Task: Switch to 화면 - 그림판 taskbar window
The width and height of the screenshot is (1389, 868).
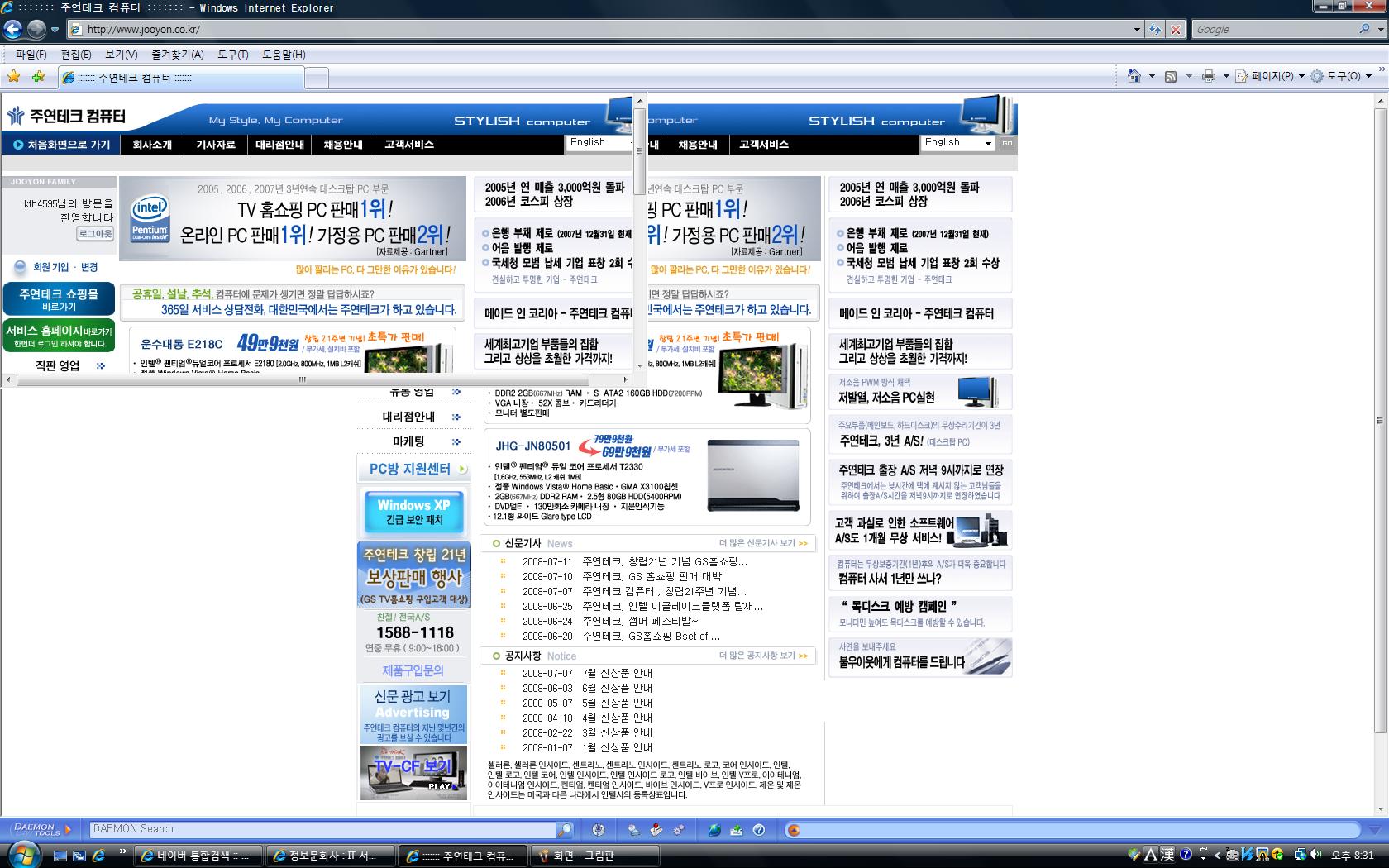Action: pyautogui.click(x=595, y=856)
